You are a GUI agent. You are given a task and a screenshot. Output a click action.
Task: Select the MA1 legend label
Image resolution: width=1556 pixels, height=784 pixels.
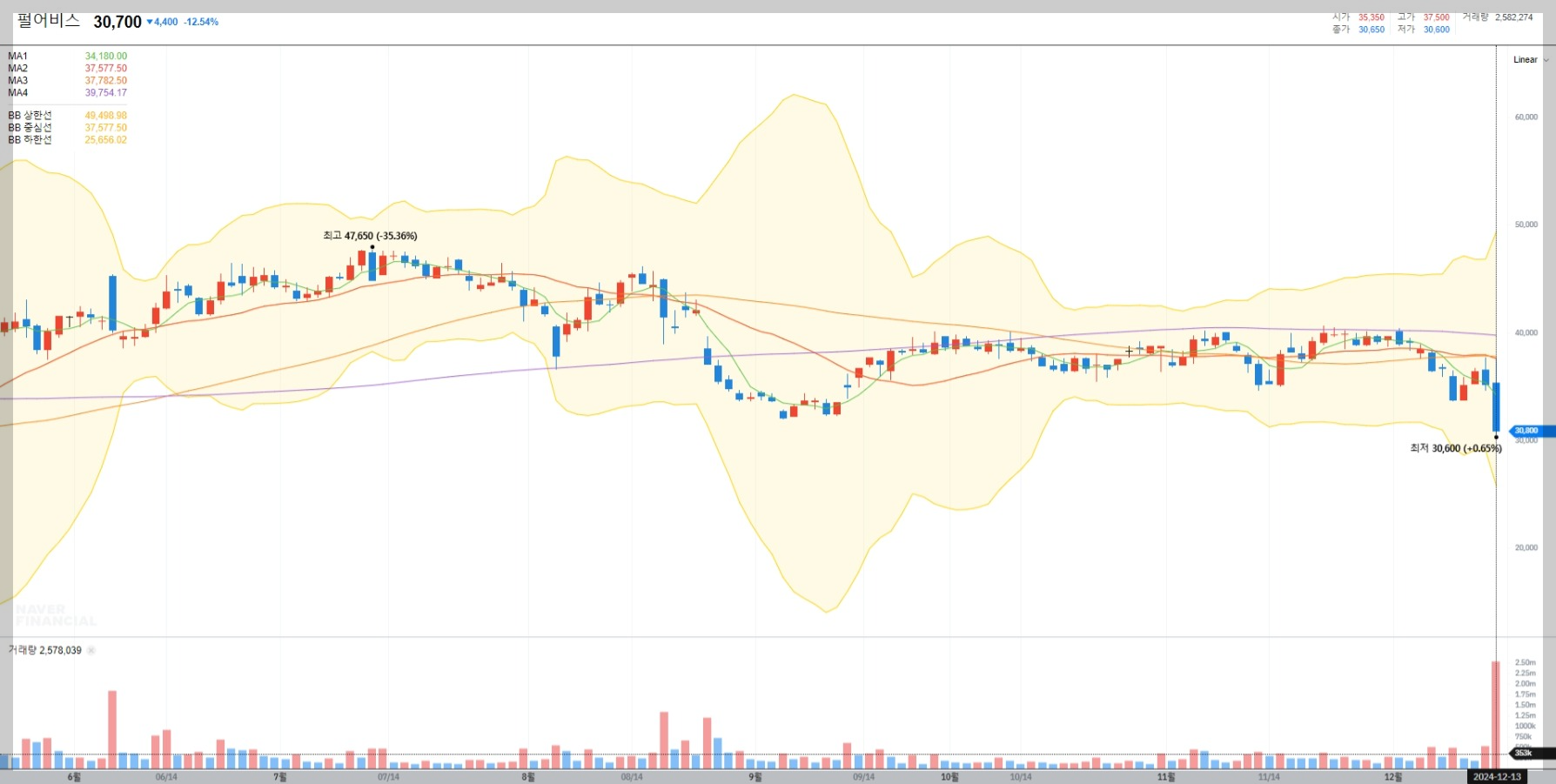[x=17, y=56]
